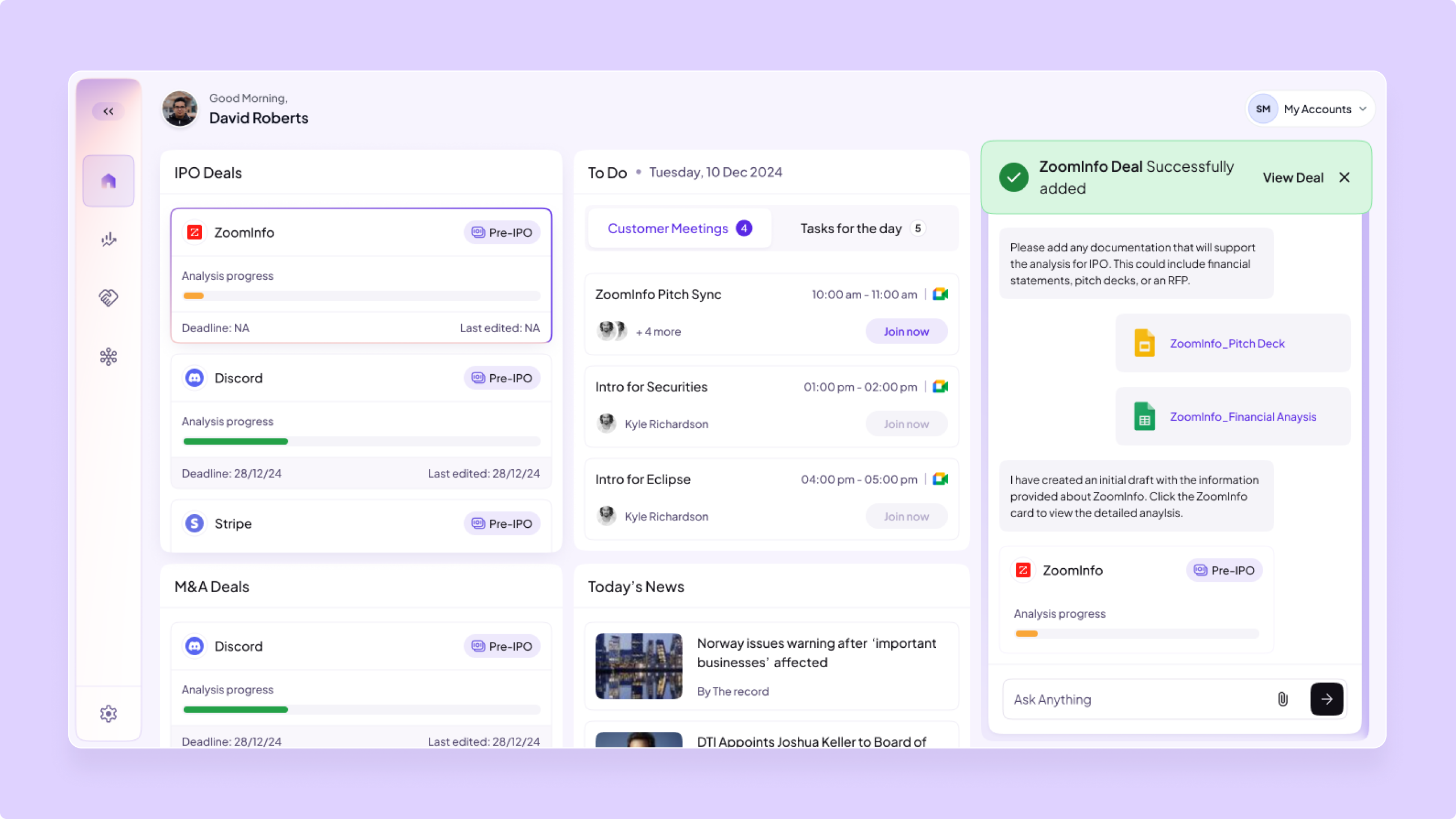Click the "IPO Deals" heading
Screen dimensions: 1456x819
[x=208, y=172]
